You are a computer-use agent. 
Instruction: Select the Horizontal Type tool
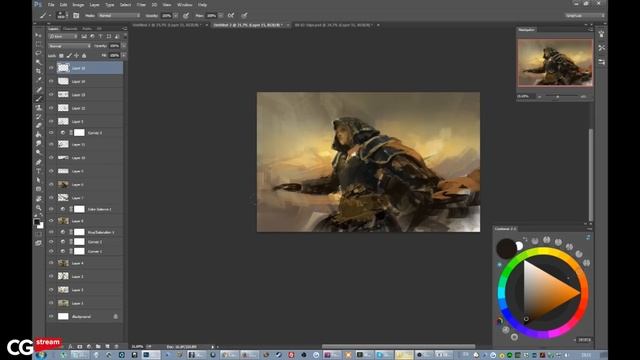pos(39,171)
